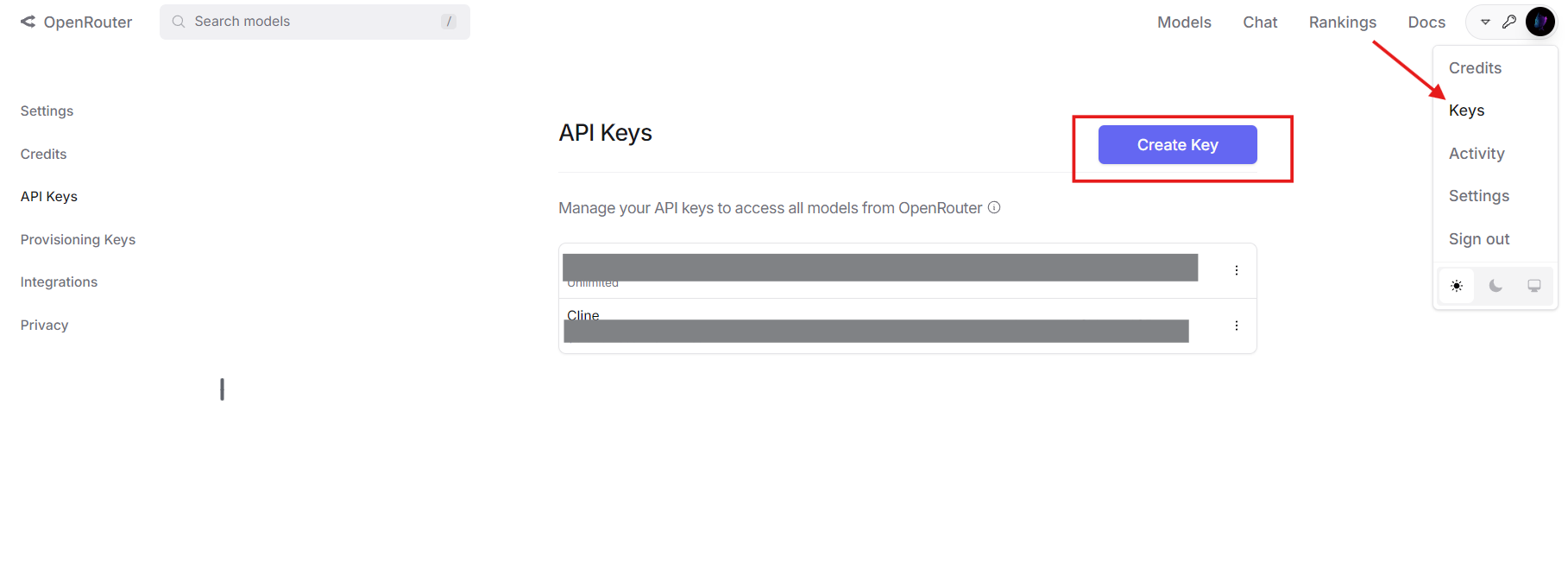Click the OpenRouter logo icon
This screenshot has height=563, width=1568.
[28, 22]
